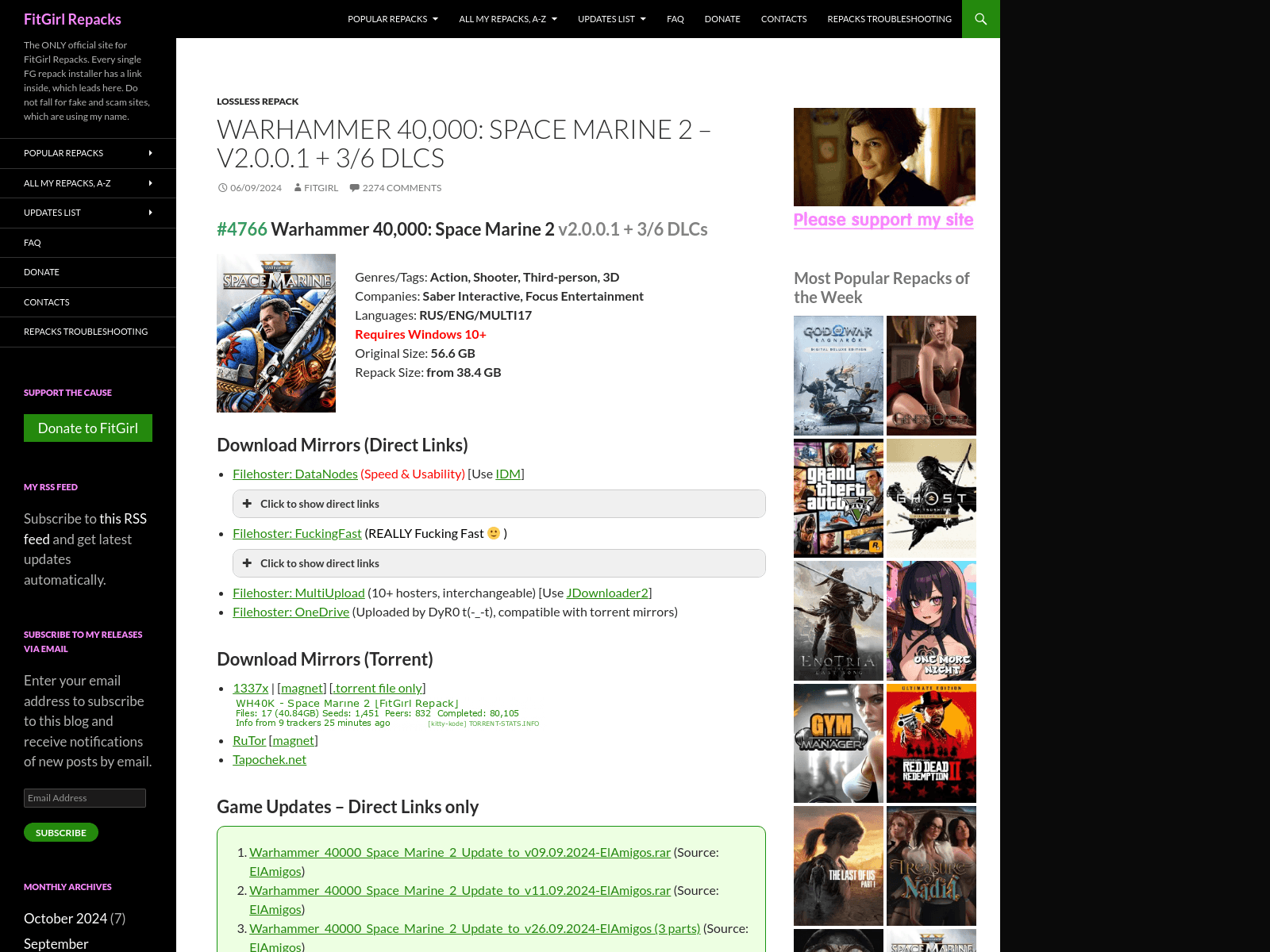Click the author icon next to FITGIRL

(x=297, y=188)
